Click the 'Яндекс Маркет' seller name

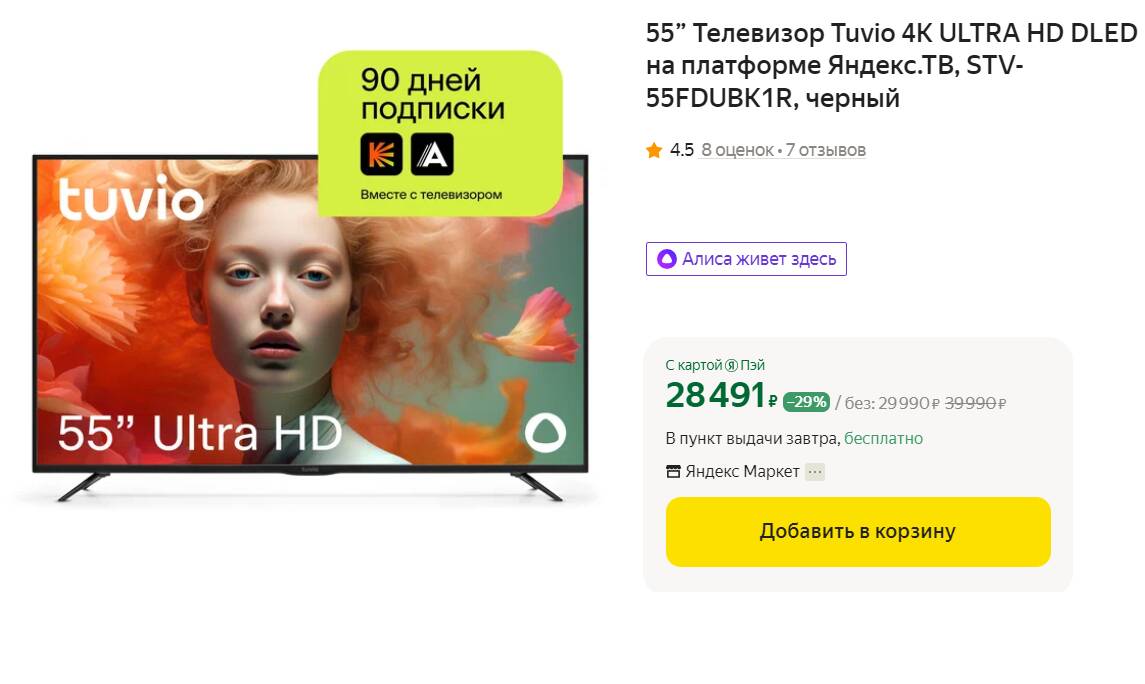(742, 472)
